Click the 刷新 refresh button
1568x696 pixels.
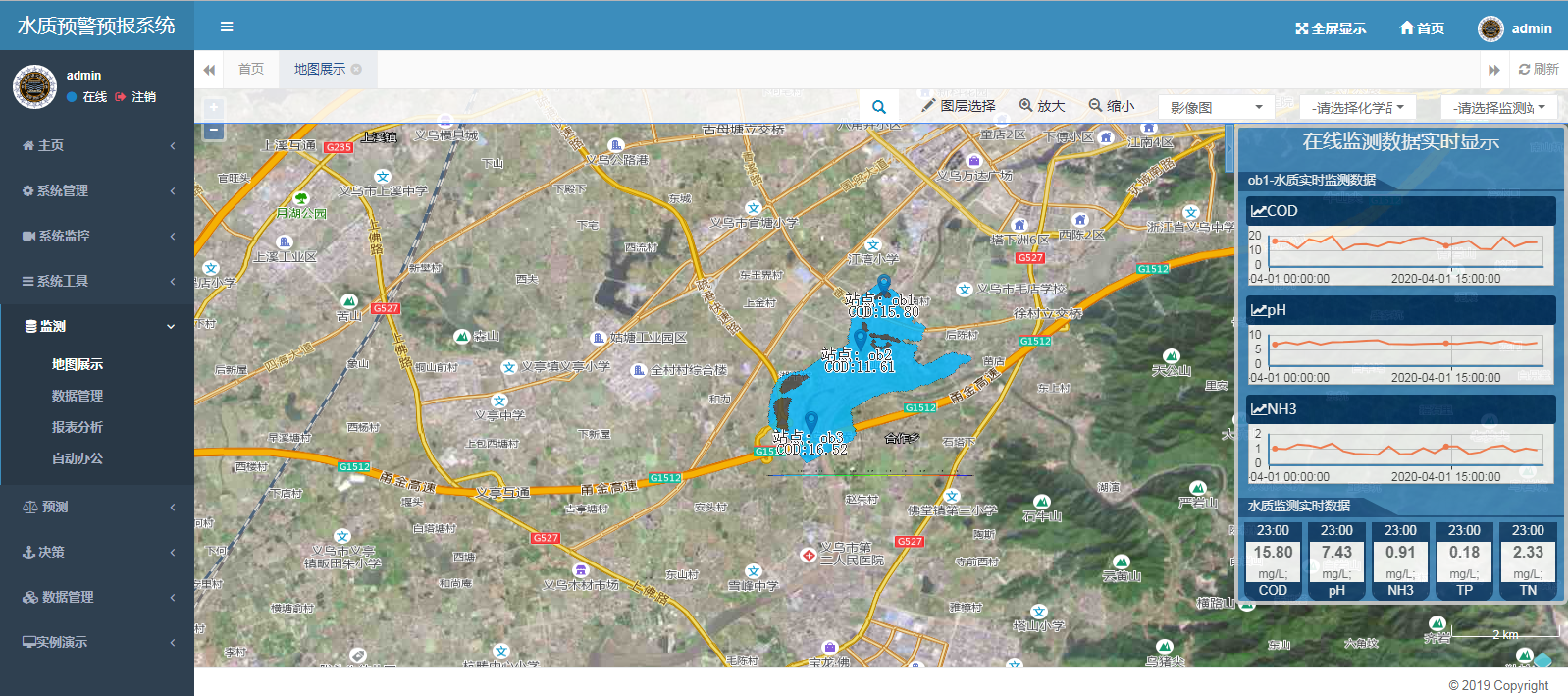1539,69
